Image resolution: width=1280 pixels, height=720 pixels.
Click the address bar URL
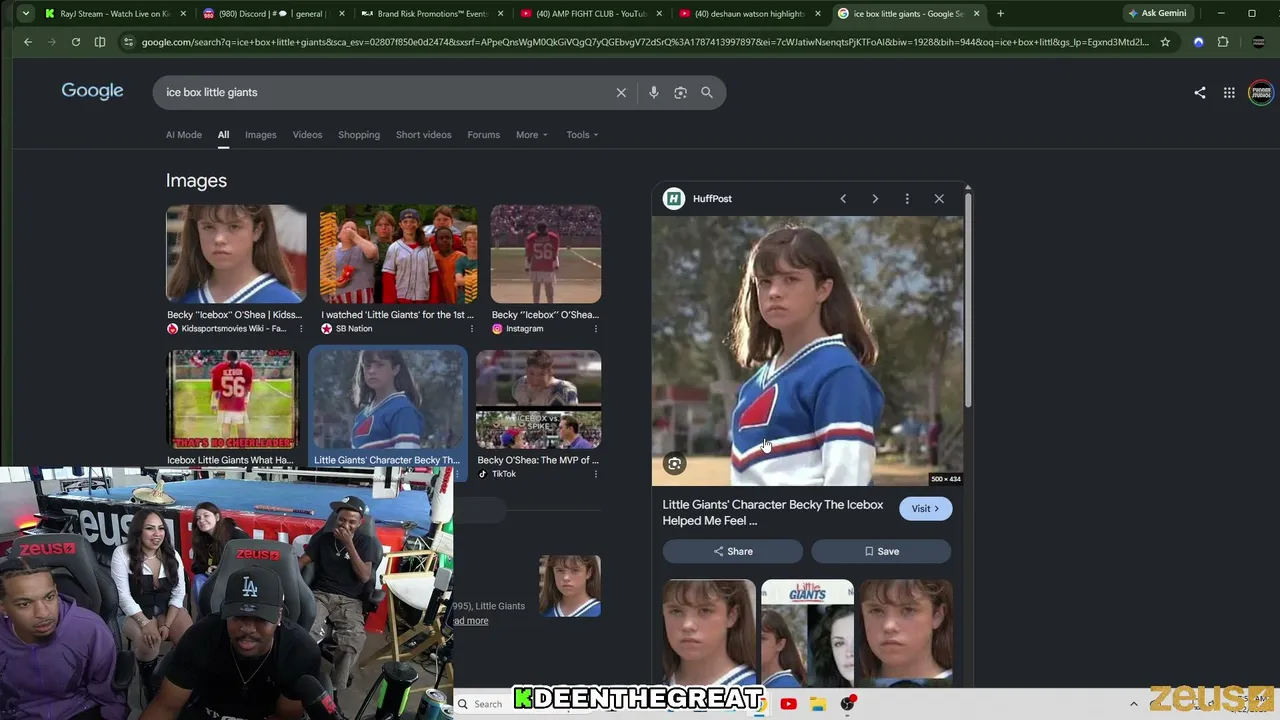[x=645, y=42]
